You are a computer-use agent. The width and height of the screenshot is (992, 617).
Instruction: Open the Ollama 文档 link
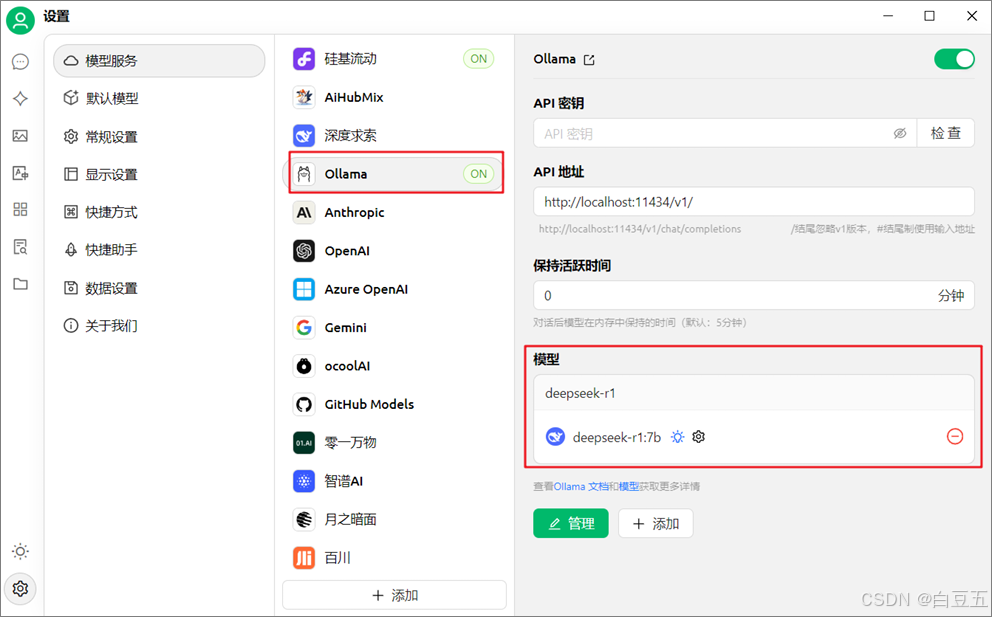coord(581,487)
